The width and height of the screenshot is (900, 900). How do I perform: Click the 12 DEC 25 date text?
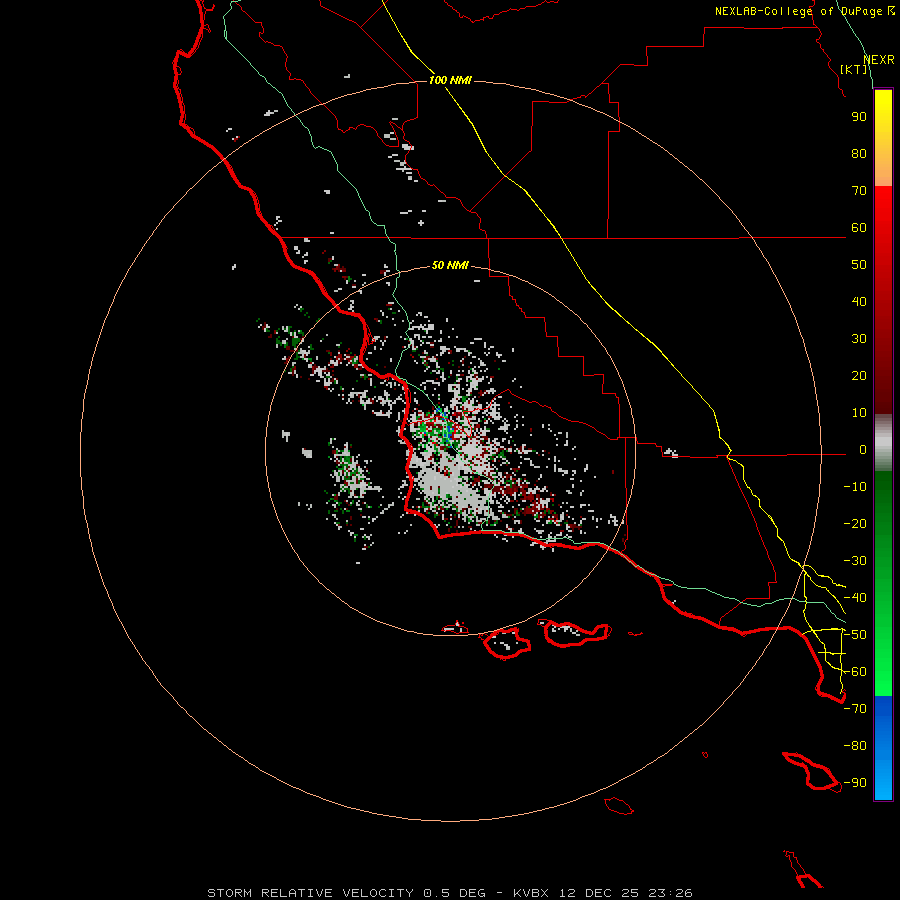click(599, 893)
